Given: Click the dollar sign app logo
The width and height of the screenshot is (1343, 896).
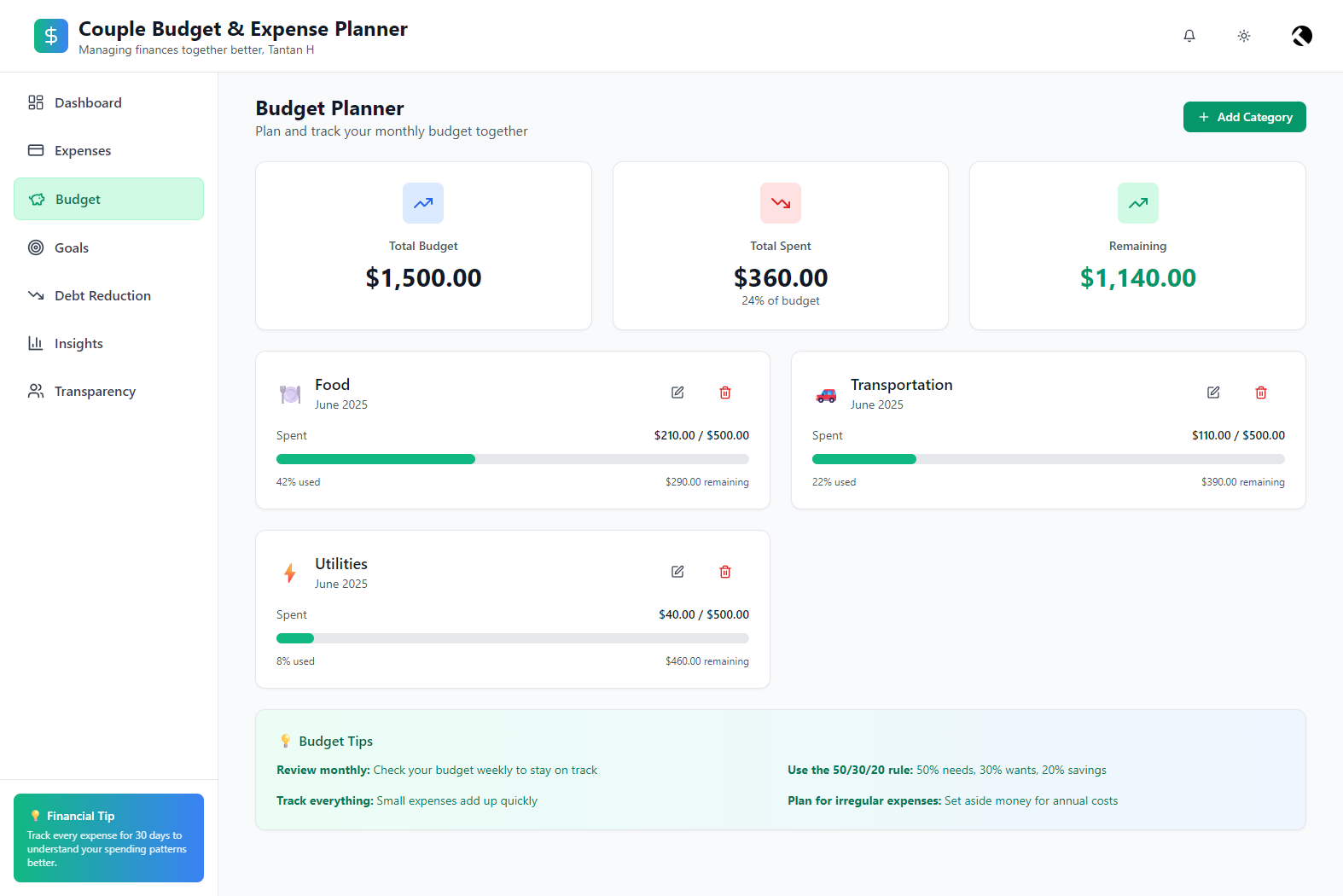Looking at the screenshot, I should pyautogui.click(x=51, y=36).
